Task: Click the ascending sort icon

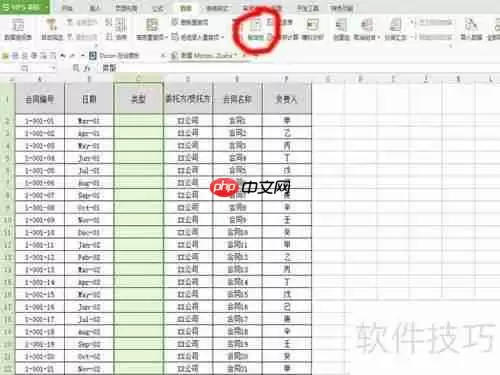Action: 109,23
